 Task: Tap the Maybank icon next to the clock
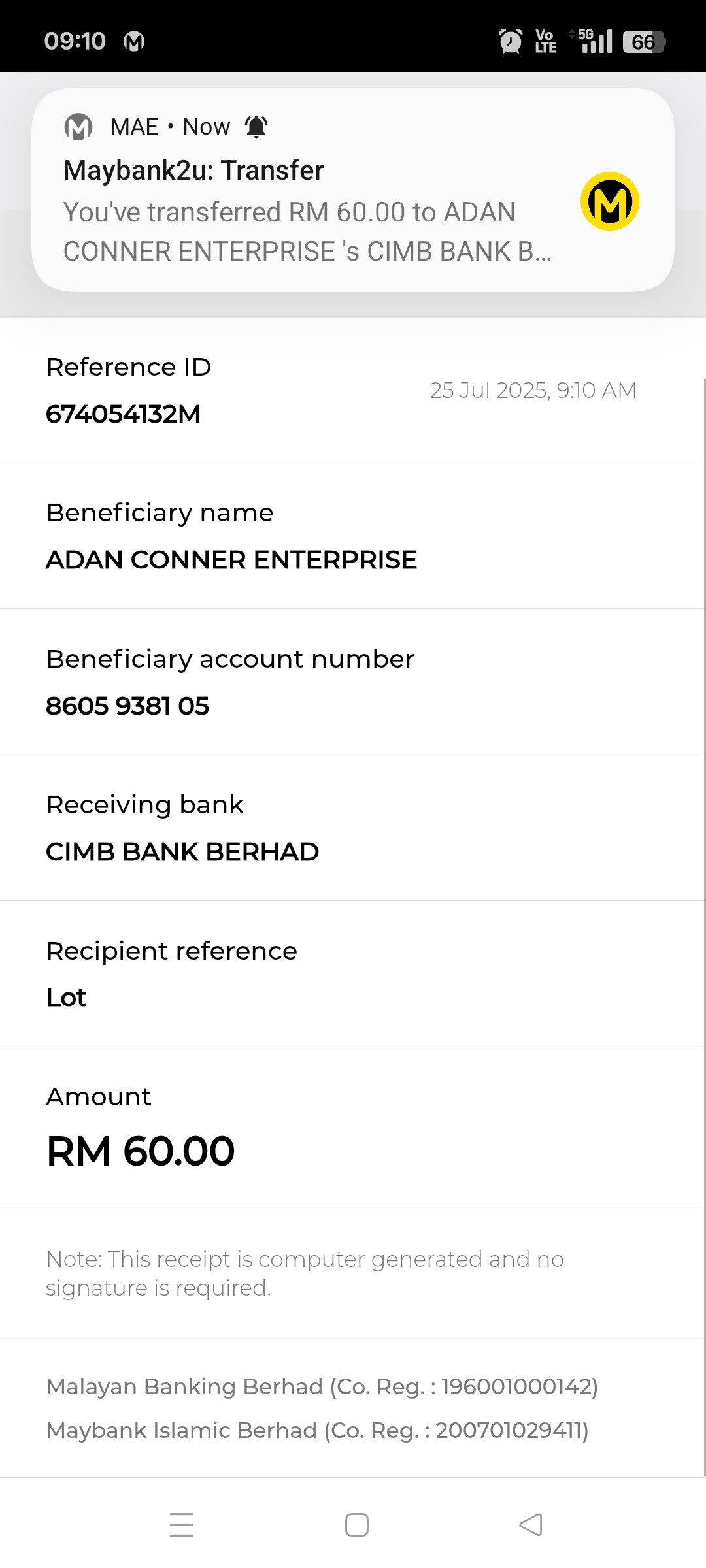pyautogui.click(x=134, y=42)
